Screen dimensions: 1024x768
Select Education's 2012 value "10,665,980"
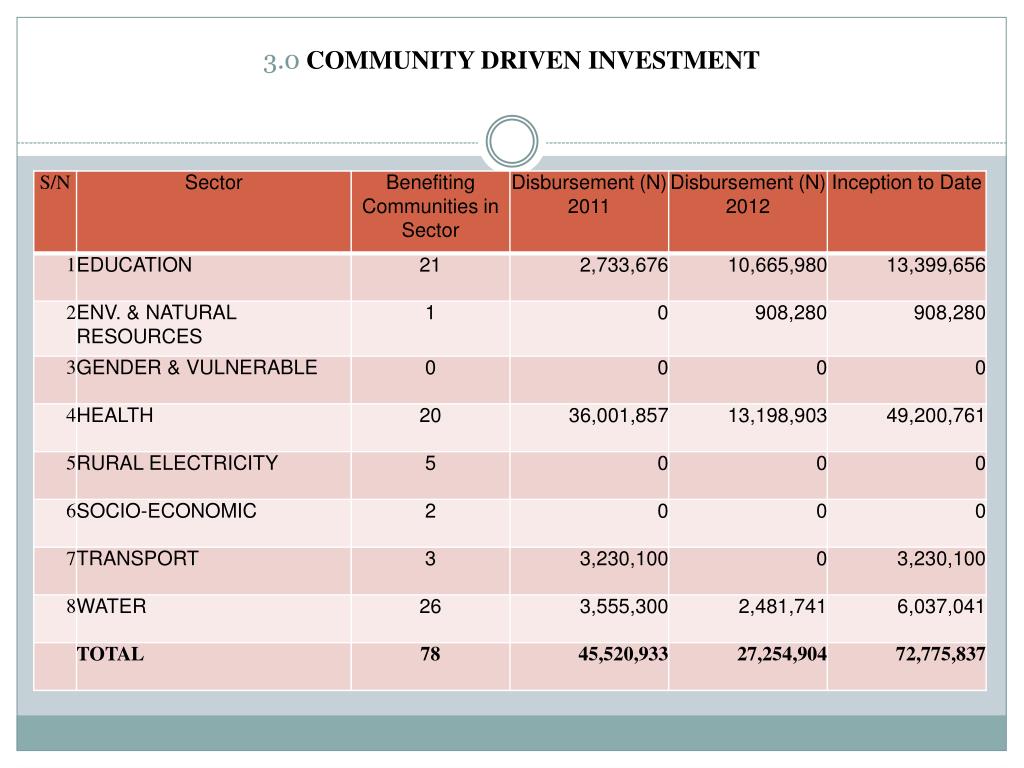point(778,265)
